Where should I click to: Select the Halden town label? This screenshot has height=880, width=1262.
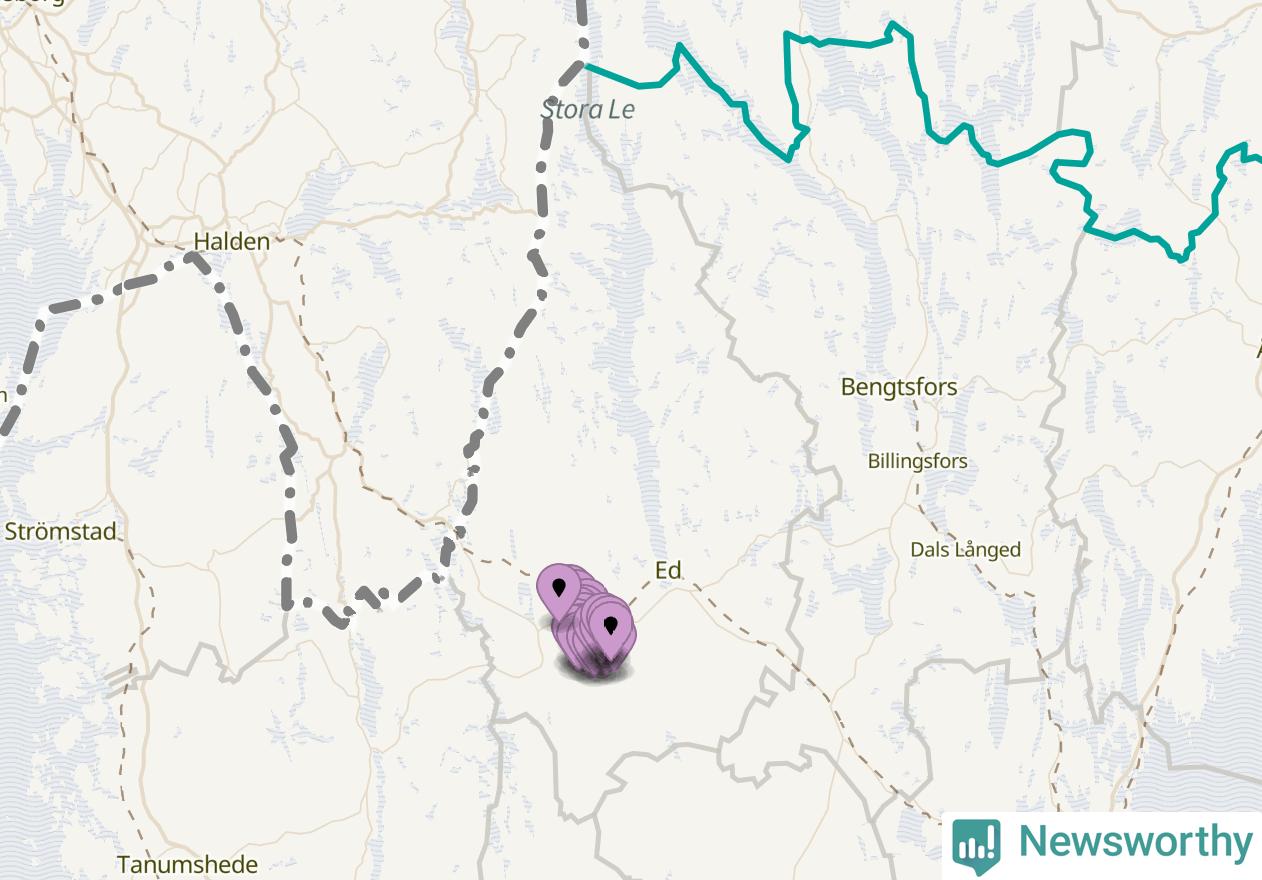point(231,241)
